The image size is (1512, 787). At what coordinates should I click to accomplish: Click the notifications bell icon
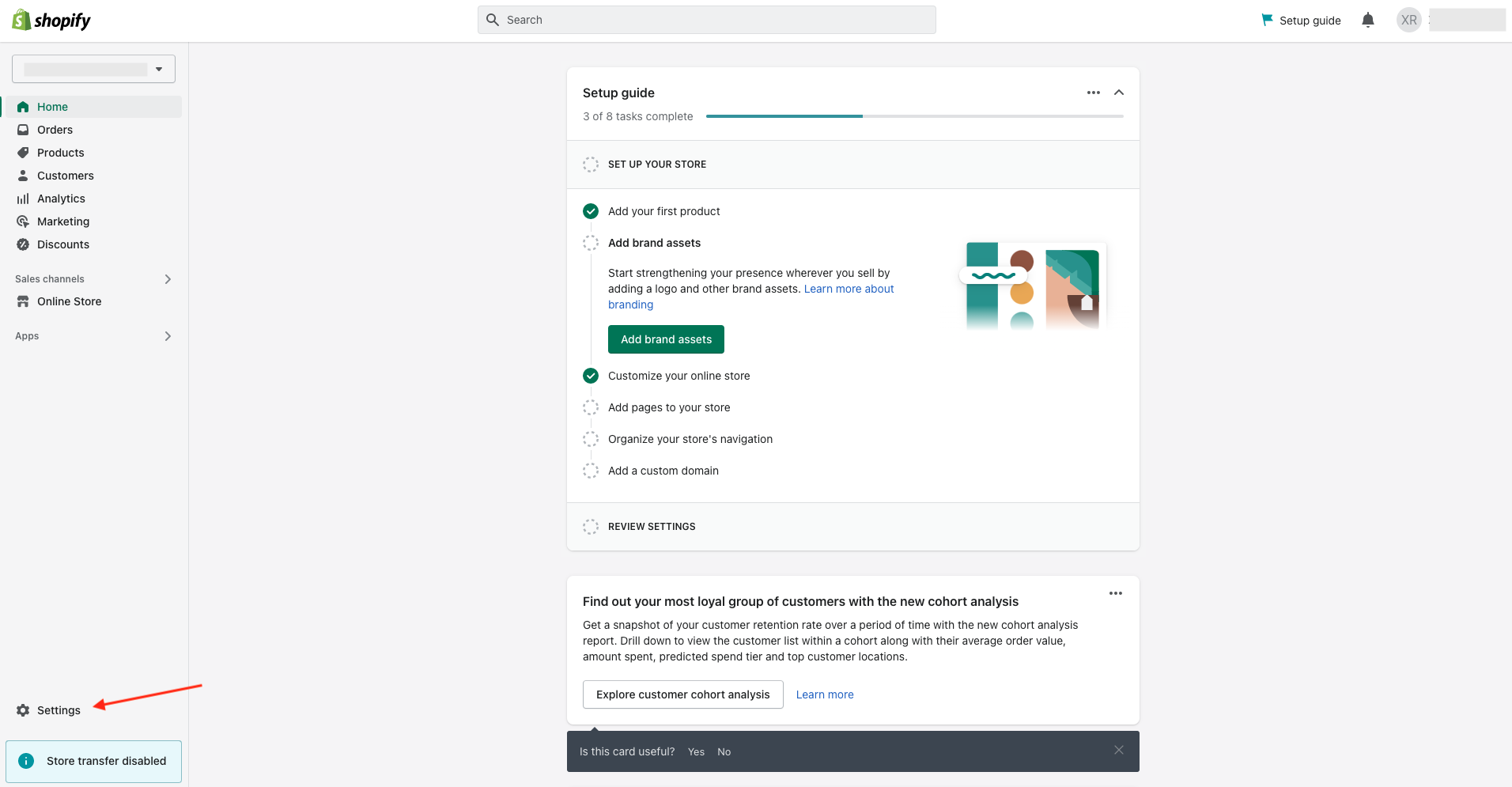click(1368, 20)
